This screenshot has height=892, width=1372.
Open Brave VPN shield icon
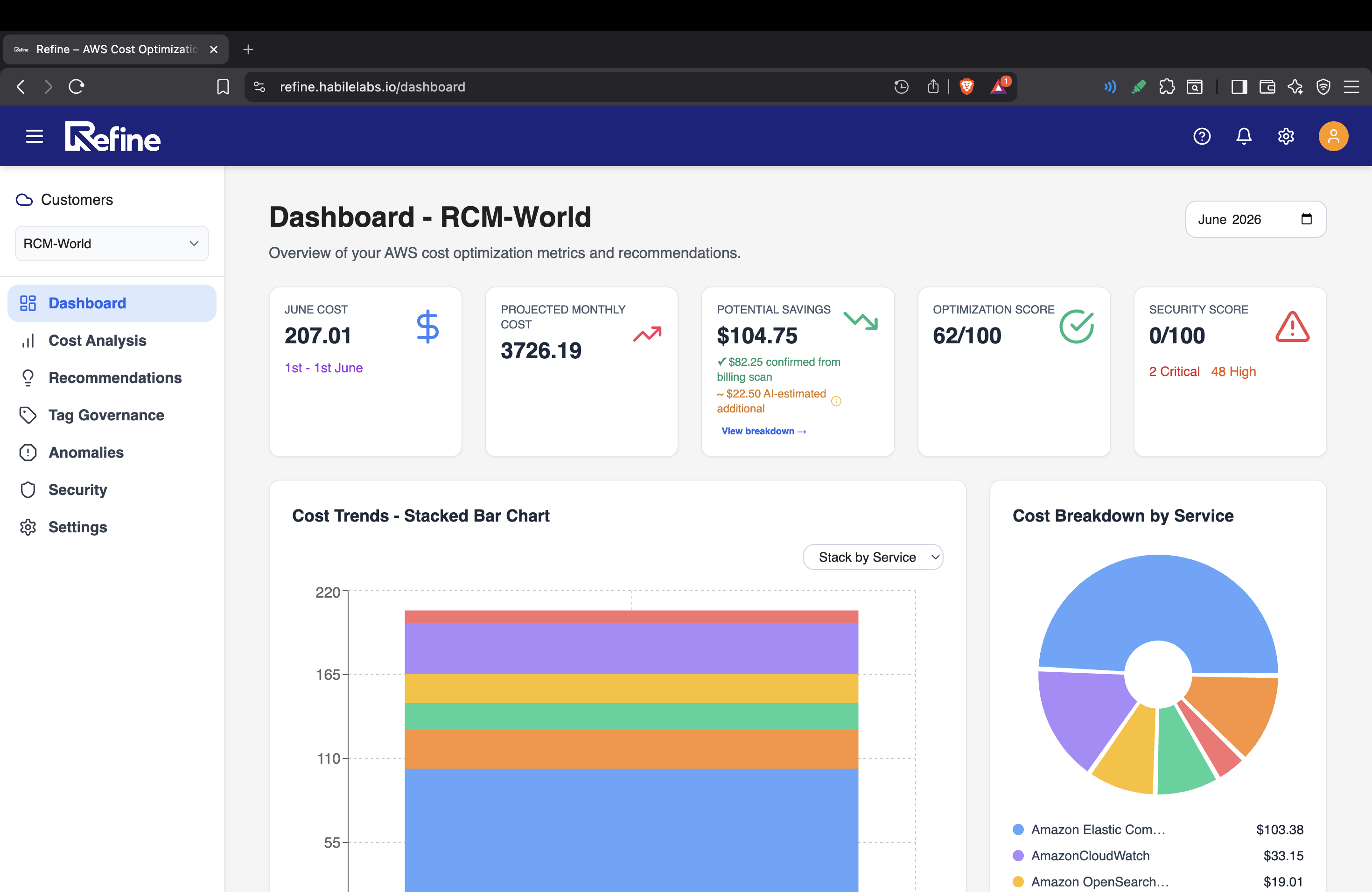tap(1323, 86)
